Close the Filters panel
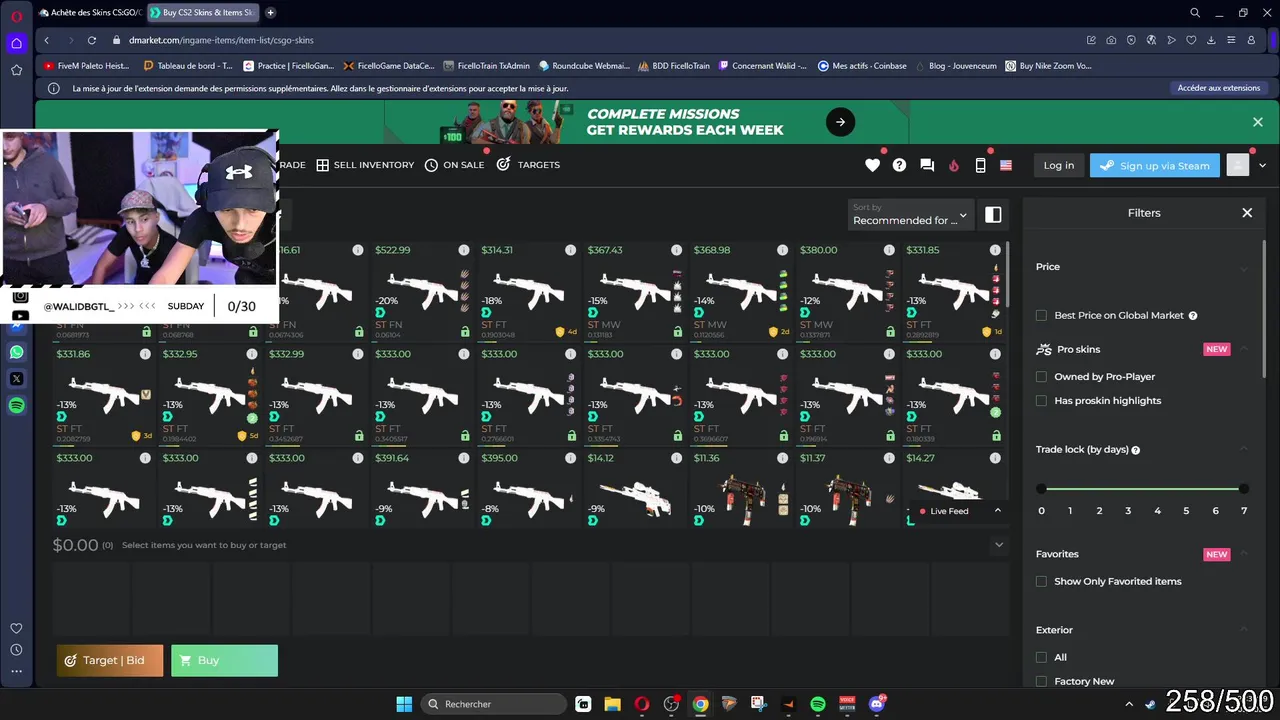 click(1247, 213)
